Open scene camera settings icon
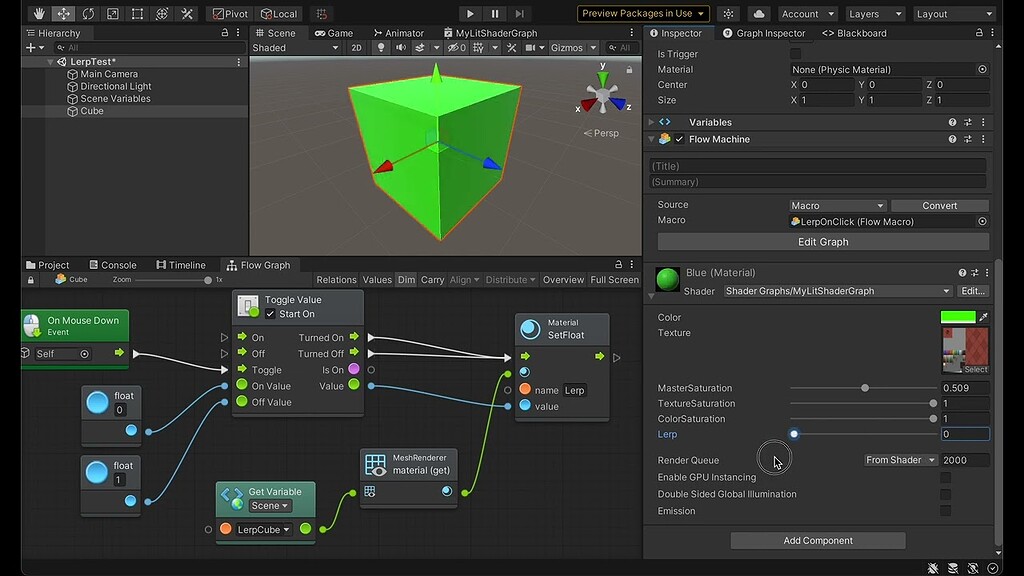Image resolution: width=1024 pixels, height=576 pixels. pos(531,48)
